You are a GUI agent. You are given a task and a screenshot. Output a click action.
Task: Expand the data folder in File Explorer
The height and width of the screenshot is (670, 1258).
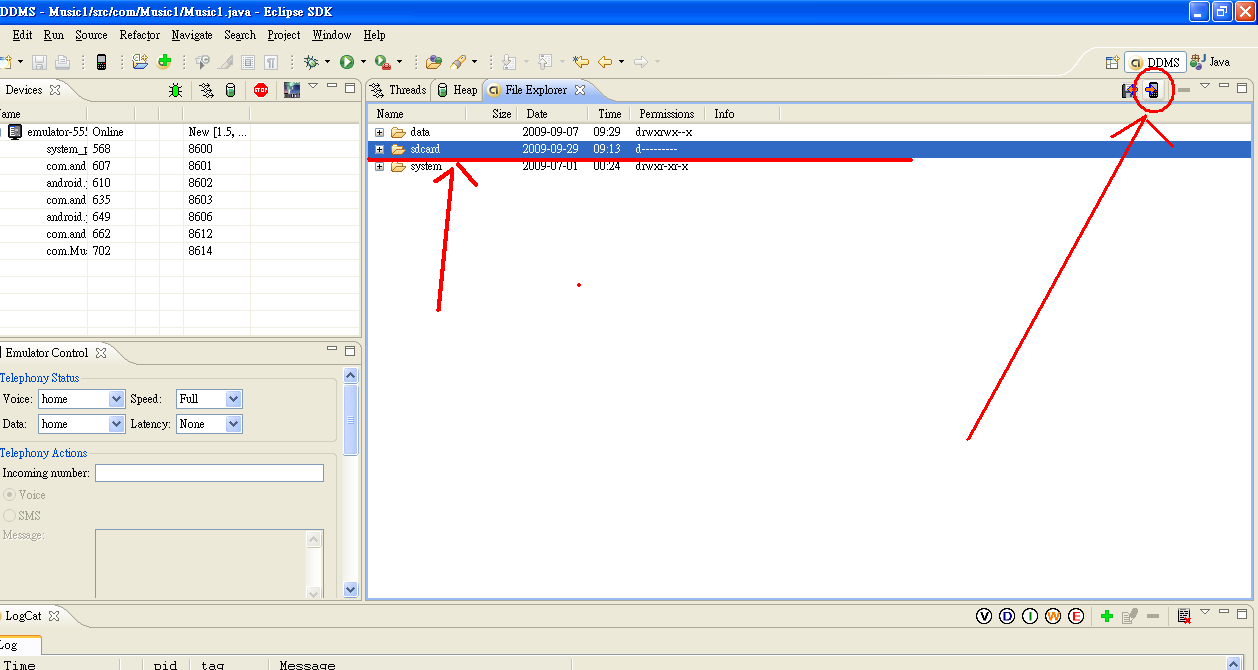coord(380,132)
